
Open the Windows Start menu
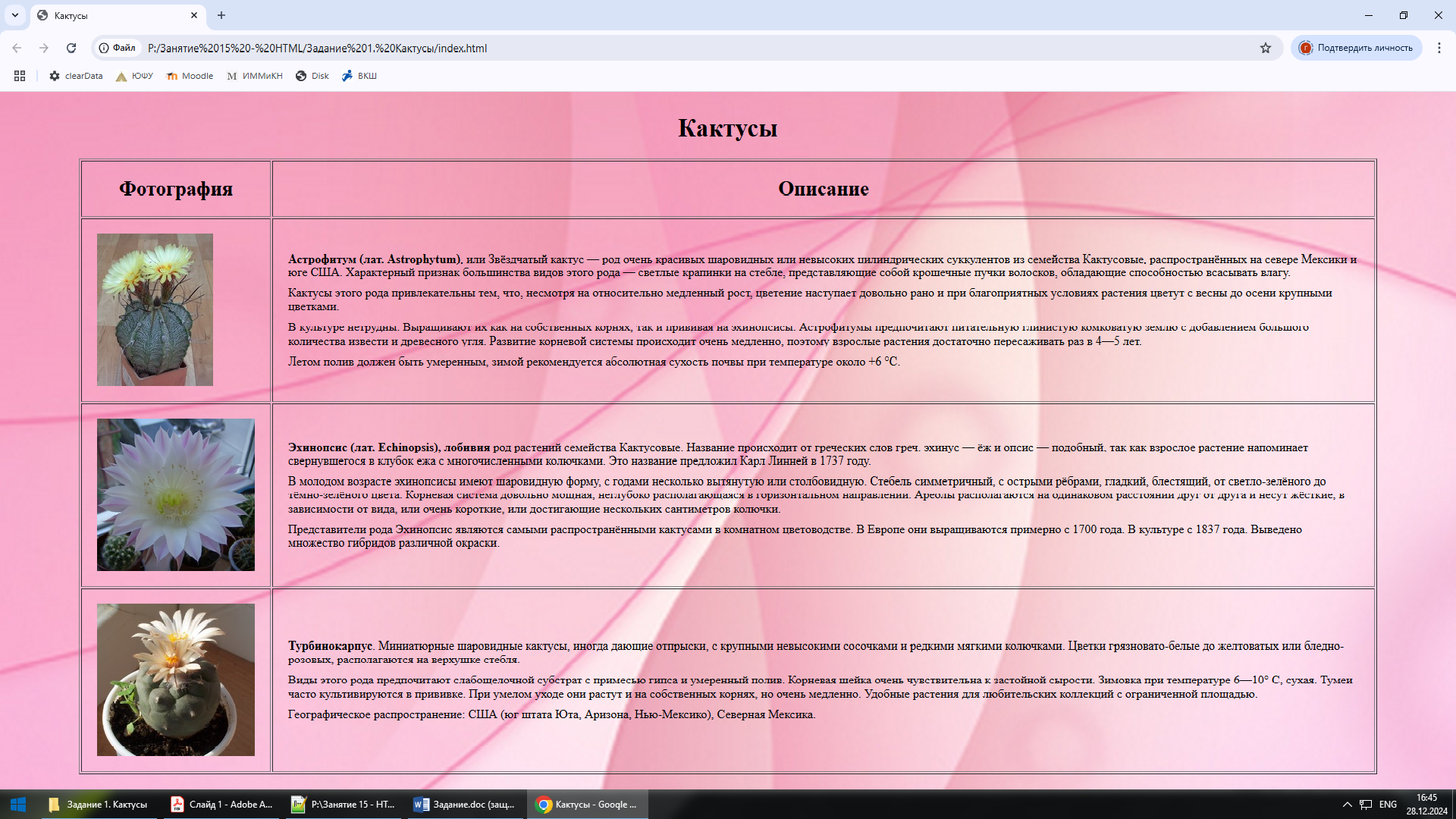tap(18, 805)
